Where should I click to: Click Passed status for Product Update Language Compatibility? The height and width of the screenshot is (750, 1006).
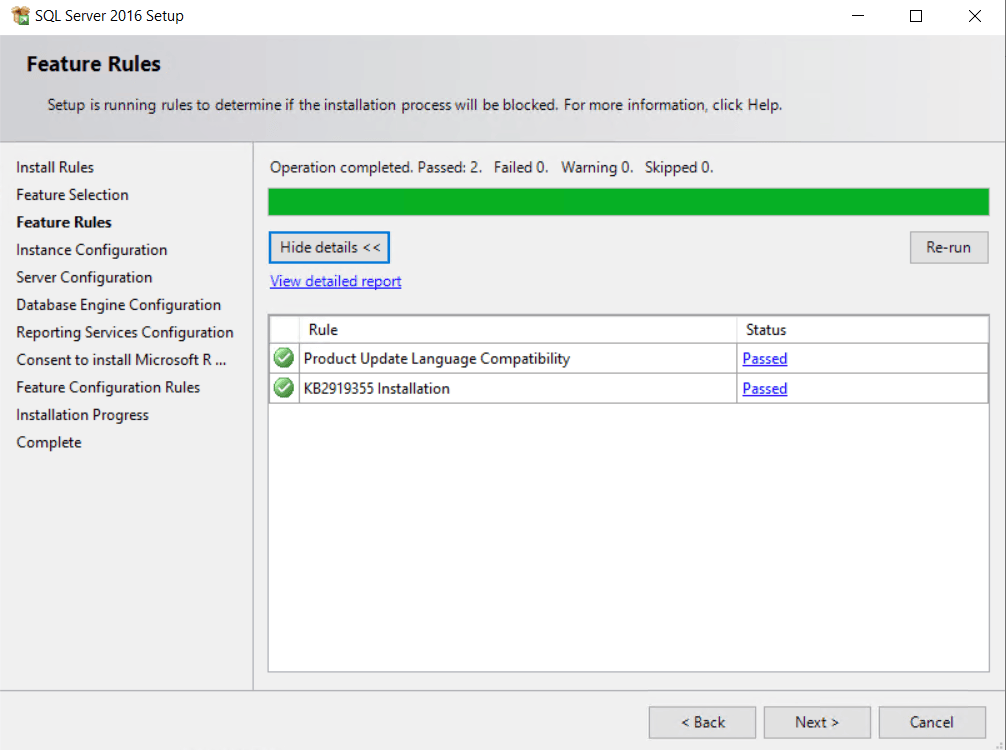764,358
